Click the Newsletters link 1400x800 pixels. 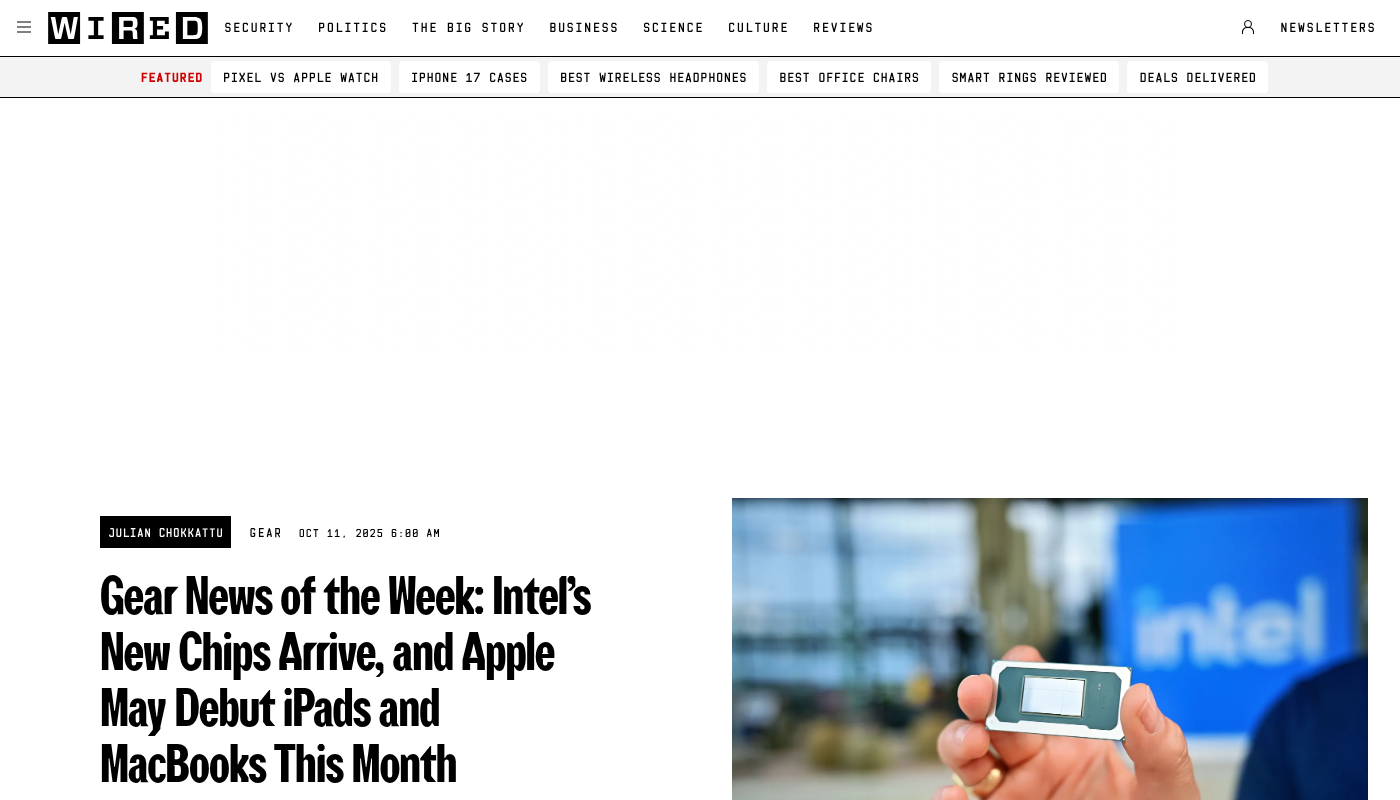point(1328,28)
